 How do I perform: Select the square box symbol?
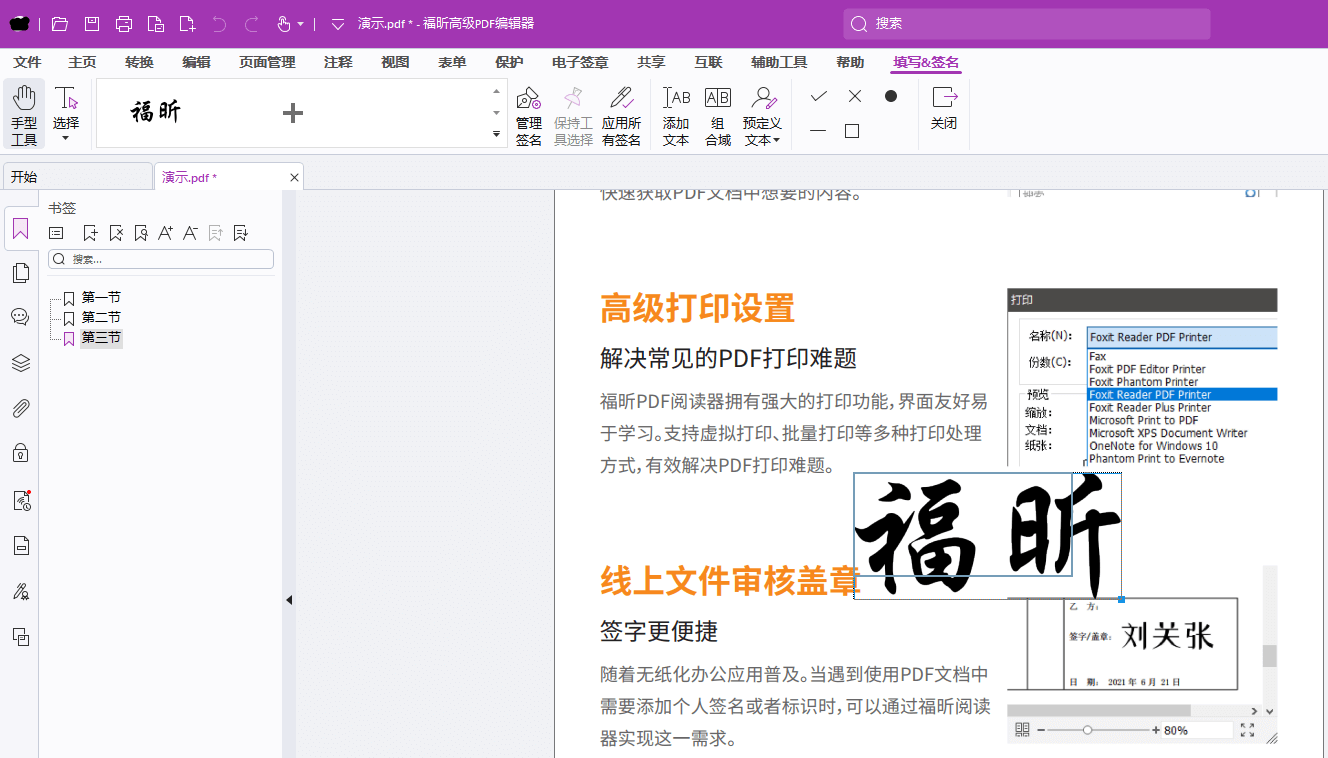click(x=852, y=131)
